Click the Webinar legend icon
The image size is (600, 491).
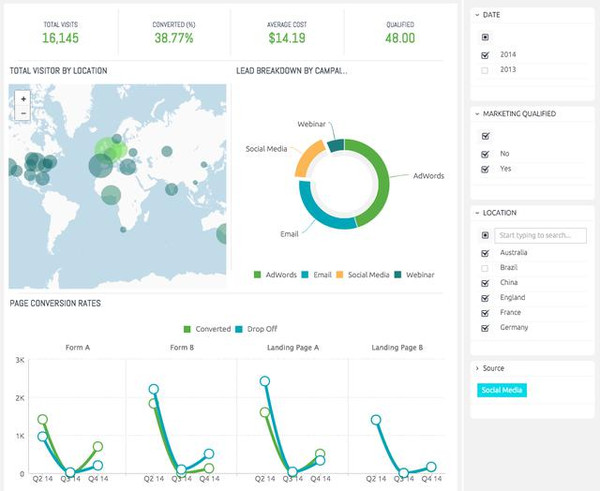[x=399, y=274]
